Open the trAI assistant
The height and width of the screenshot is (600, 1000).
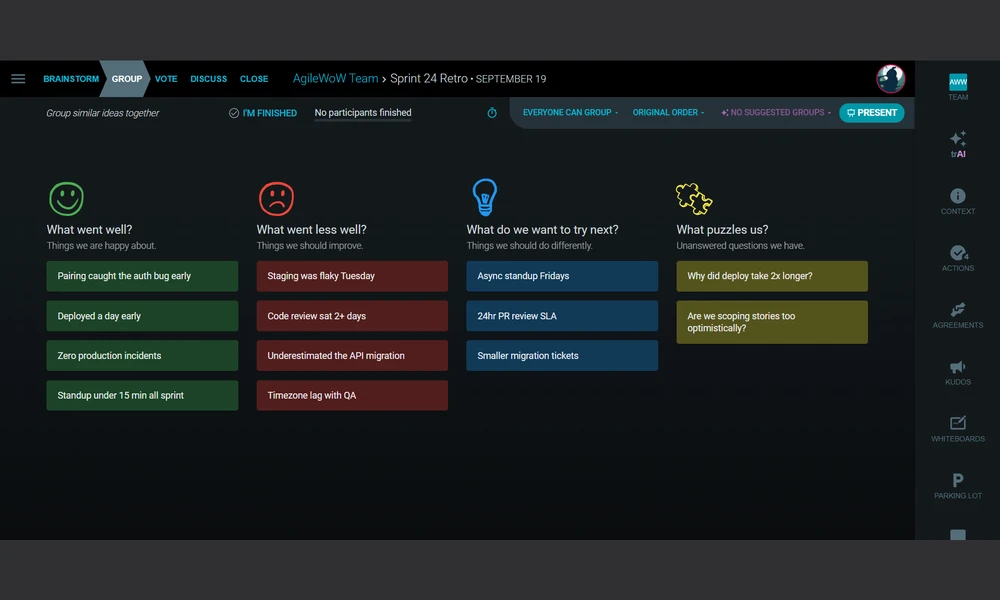click(x=957, y=144)
